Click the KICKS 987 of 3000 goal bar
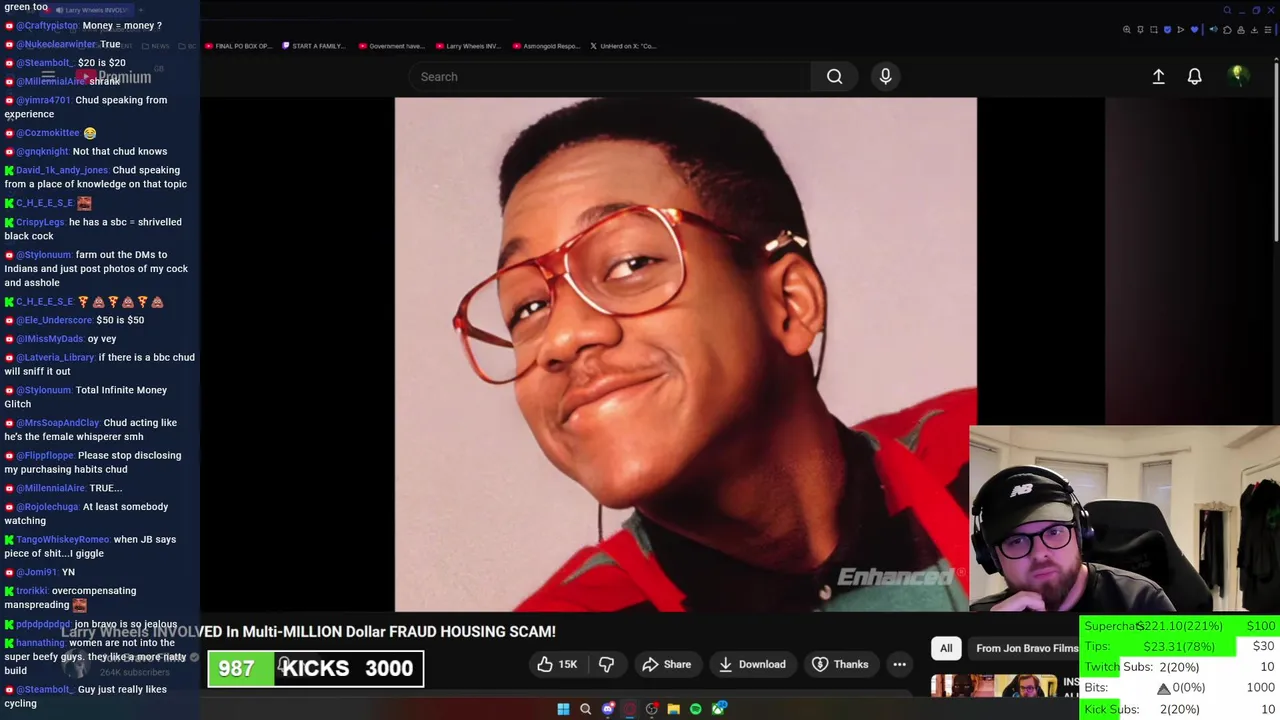 316,668
